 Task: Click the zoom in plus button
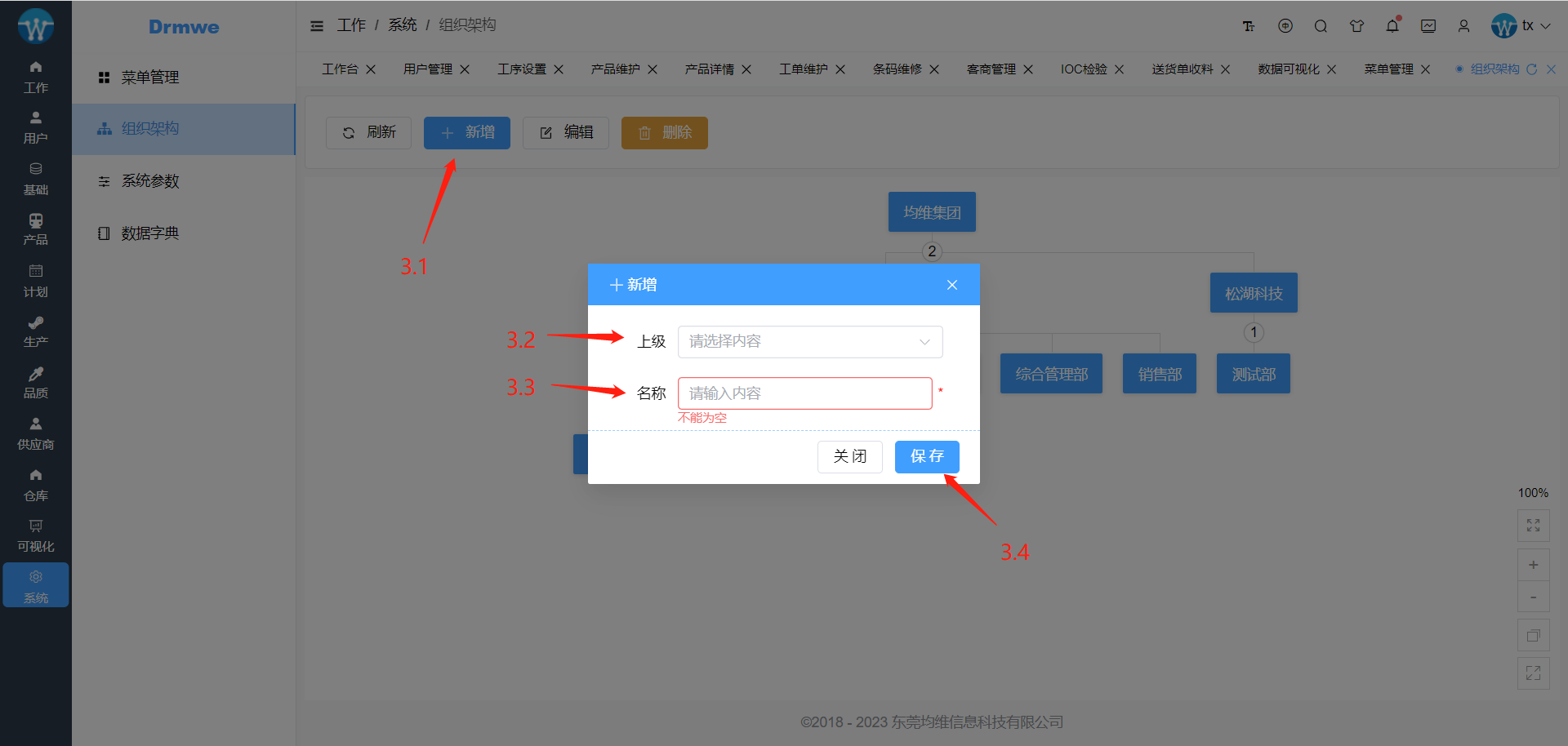[x=1533, y=565]
